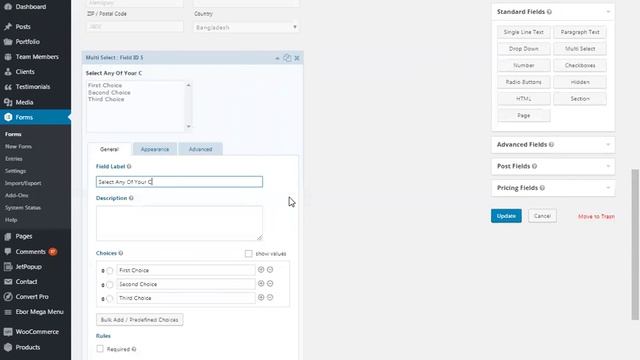Click the WooCommerce sidebar icon
This screenshot has width=640, height=360.
tap(8, 332)
